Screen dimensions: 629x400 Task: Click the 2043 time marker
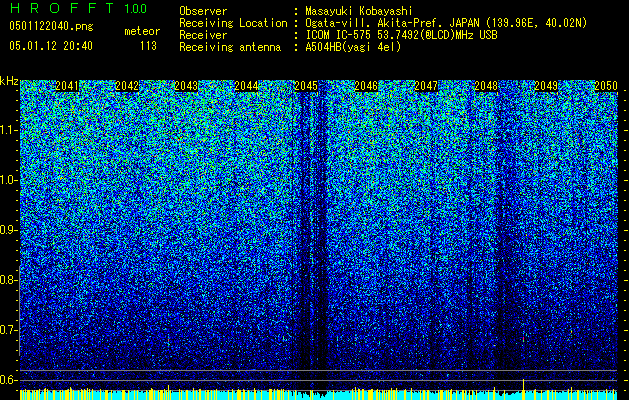[x=186, y=86]
